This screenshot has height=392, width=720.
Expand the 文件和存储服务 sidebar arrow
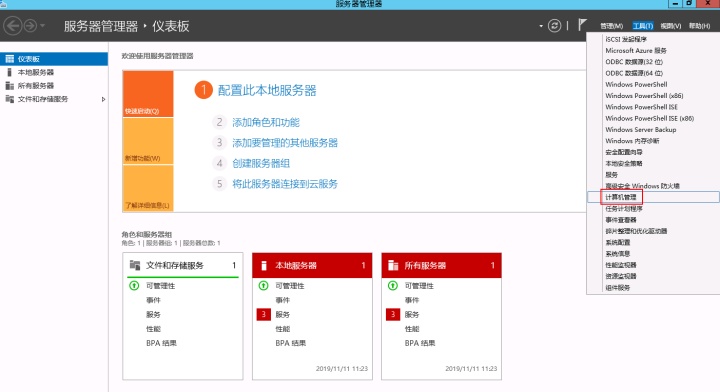103,99
